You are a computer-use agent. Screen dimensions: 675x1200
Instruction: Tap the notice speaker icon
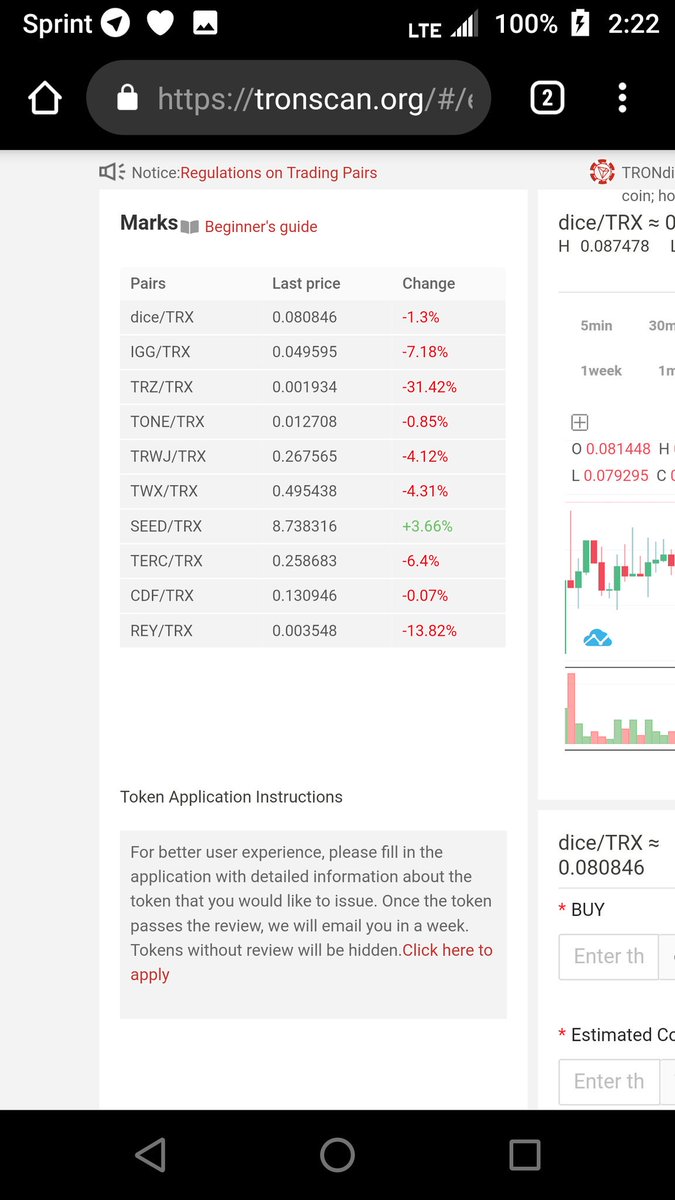[112, 172]
